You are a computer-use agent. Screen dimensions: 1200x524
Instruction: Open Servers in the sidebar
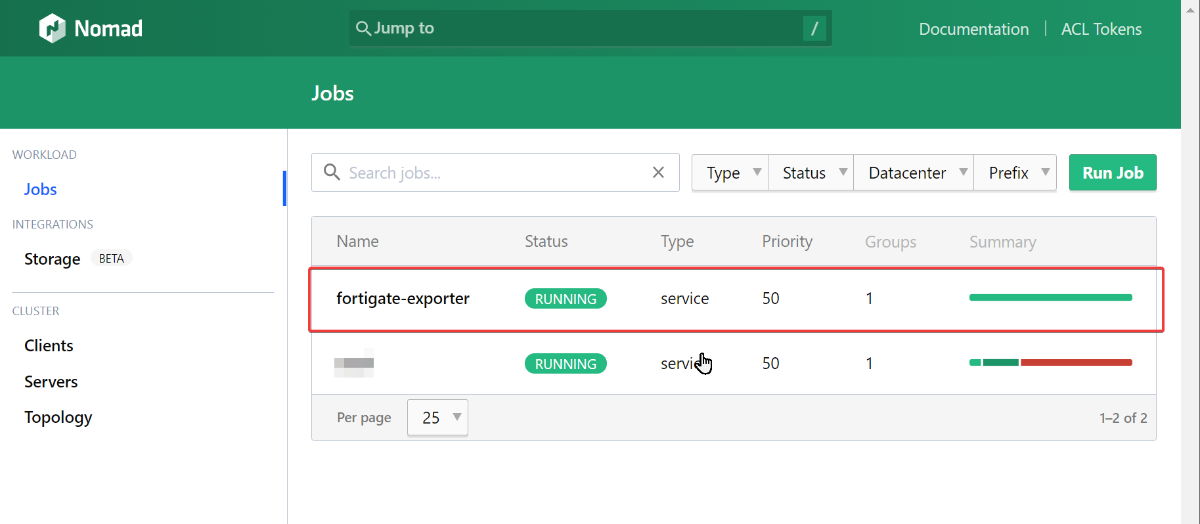(51, 381)
